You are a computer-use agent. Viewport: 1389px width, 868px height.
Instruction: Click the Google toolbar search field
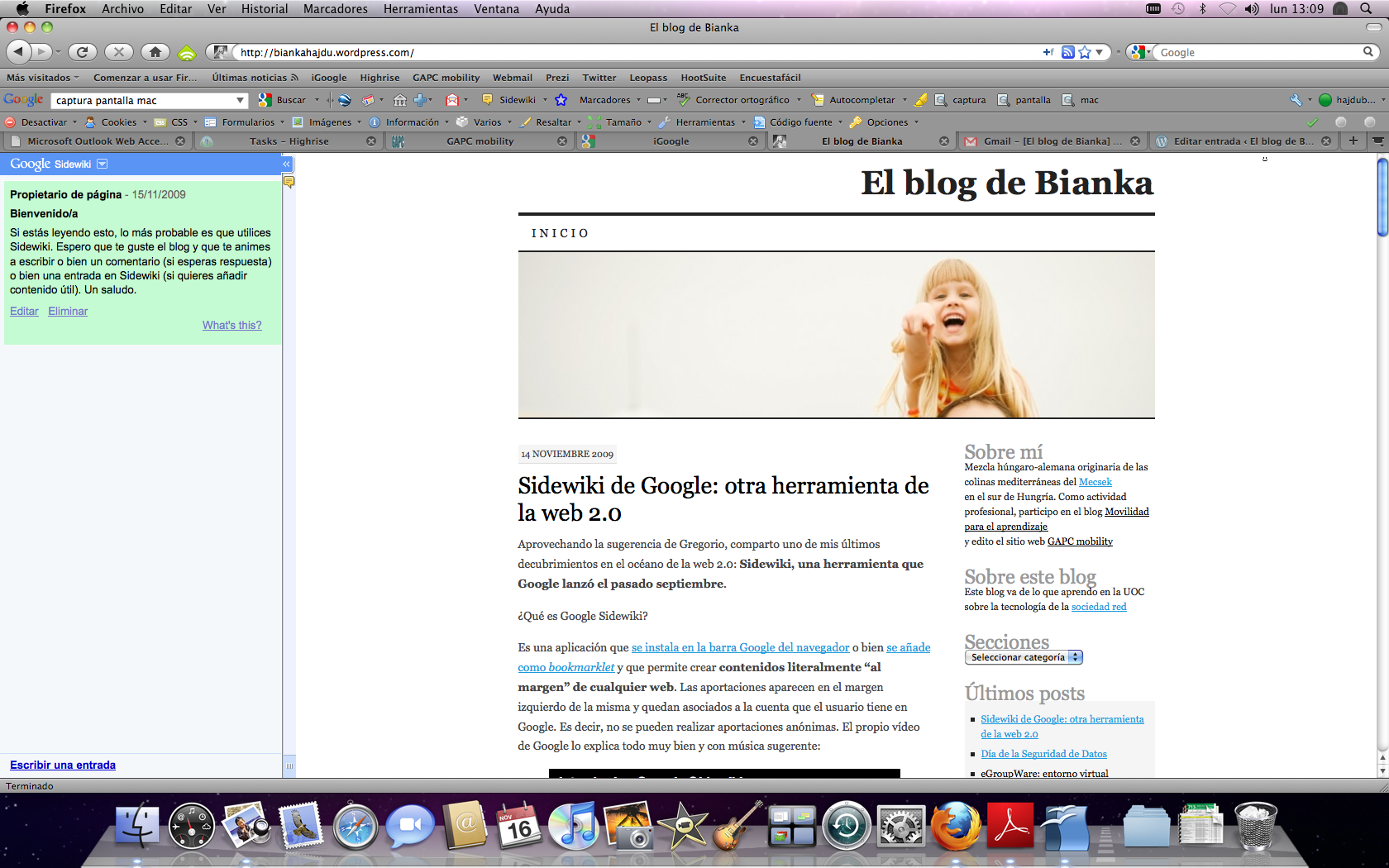click(142, 100)
